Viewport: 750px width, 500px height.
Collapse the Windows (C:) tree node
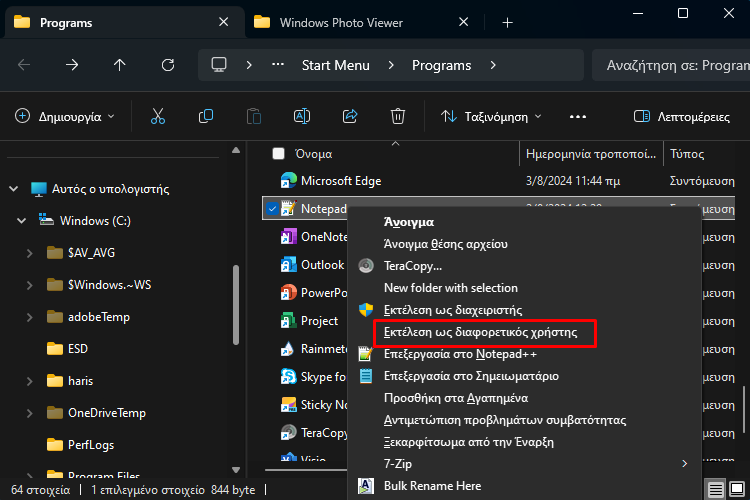pos(22,221)
